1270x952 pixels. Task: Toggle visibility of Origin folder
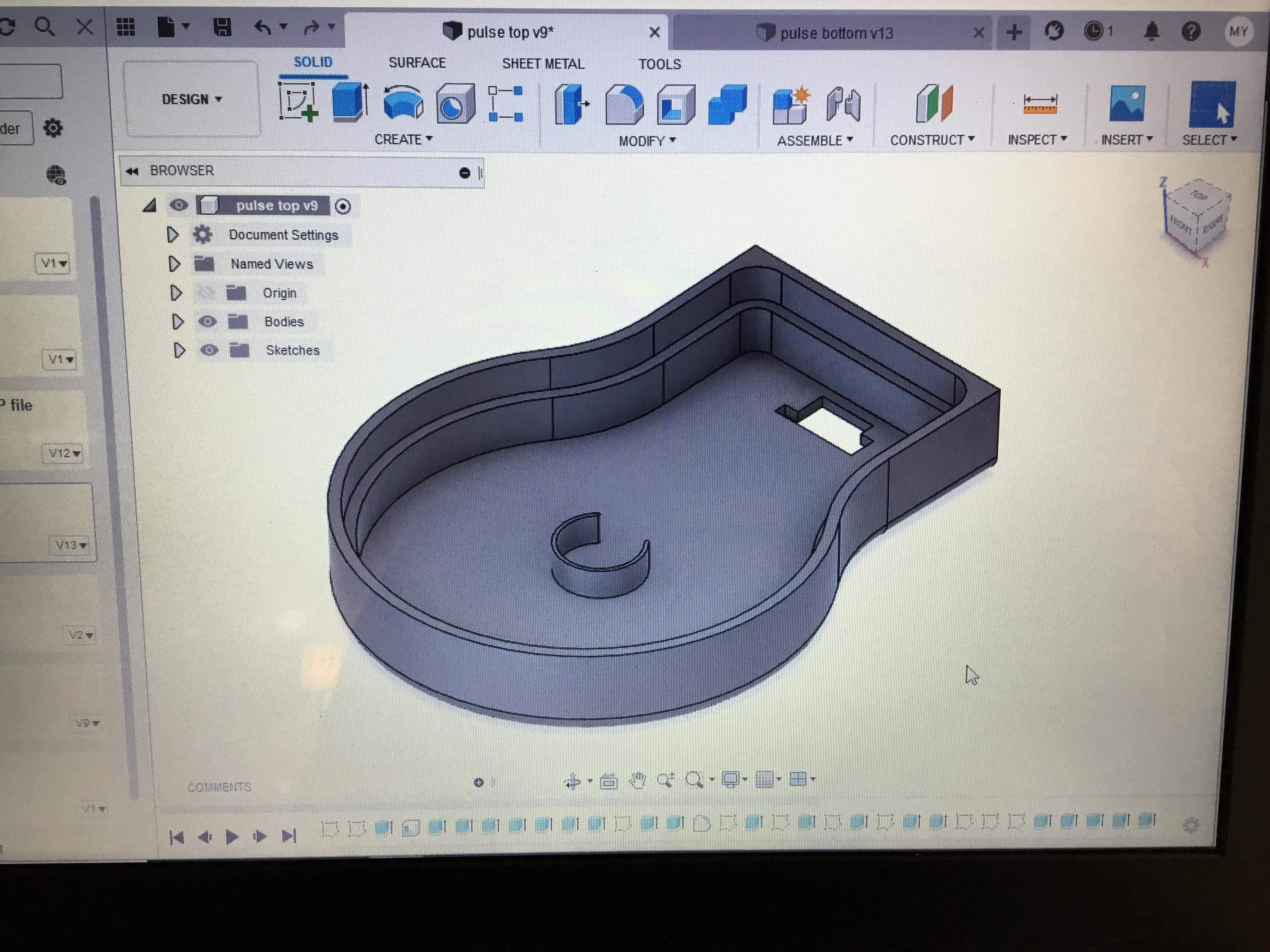click(x=205, y=293)
